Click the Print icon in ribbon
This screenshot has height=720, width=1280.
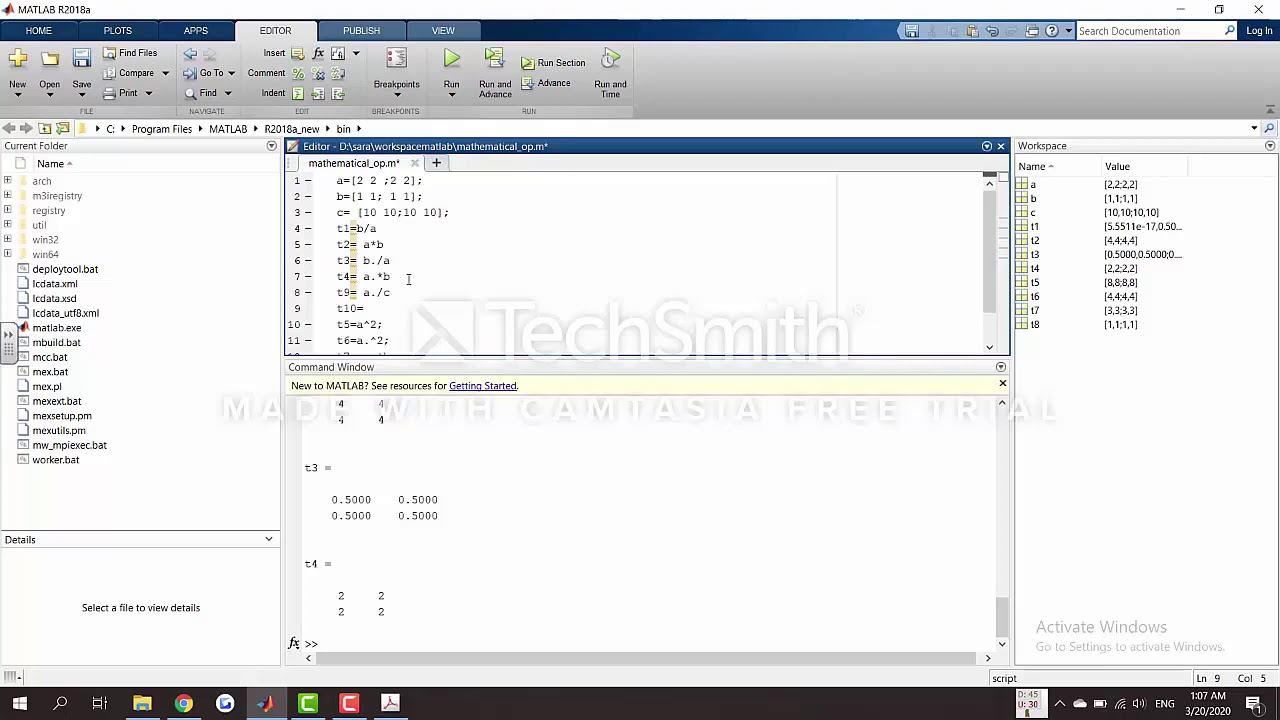110,93
